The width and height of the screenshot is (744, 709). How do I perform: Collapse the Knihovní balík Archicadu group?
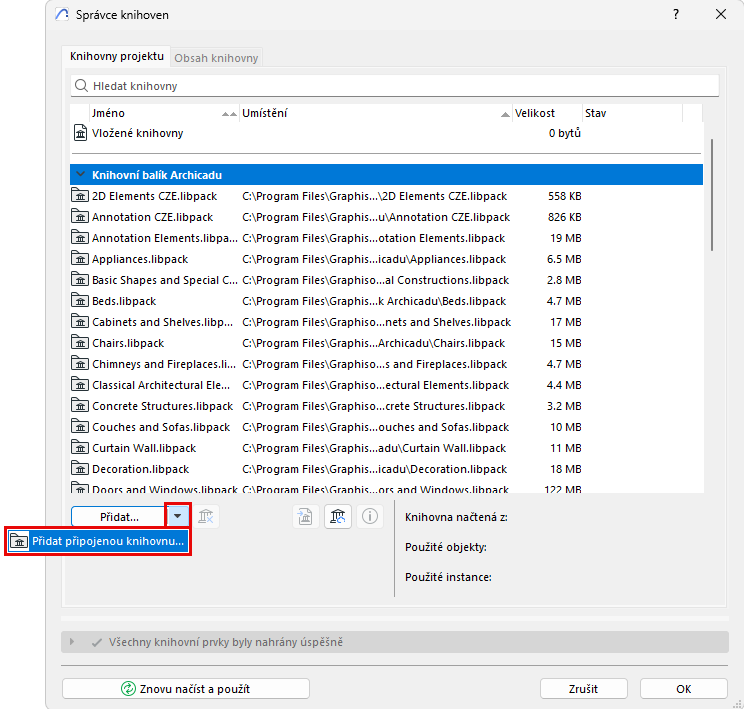tap(81, 174)
